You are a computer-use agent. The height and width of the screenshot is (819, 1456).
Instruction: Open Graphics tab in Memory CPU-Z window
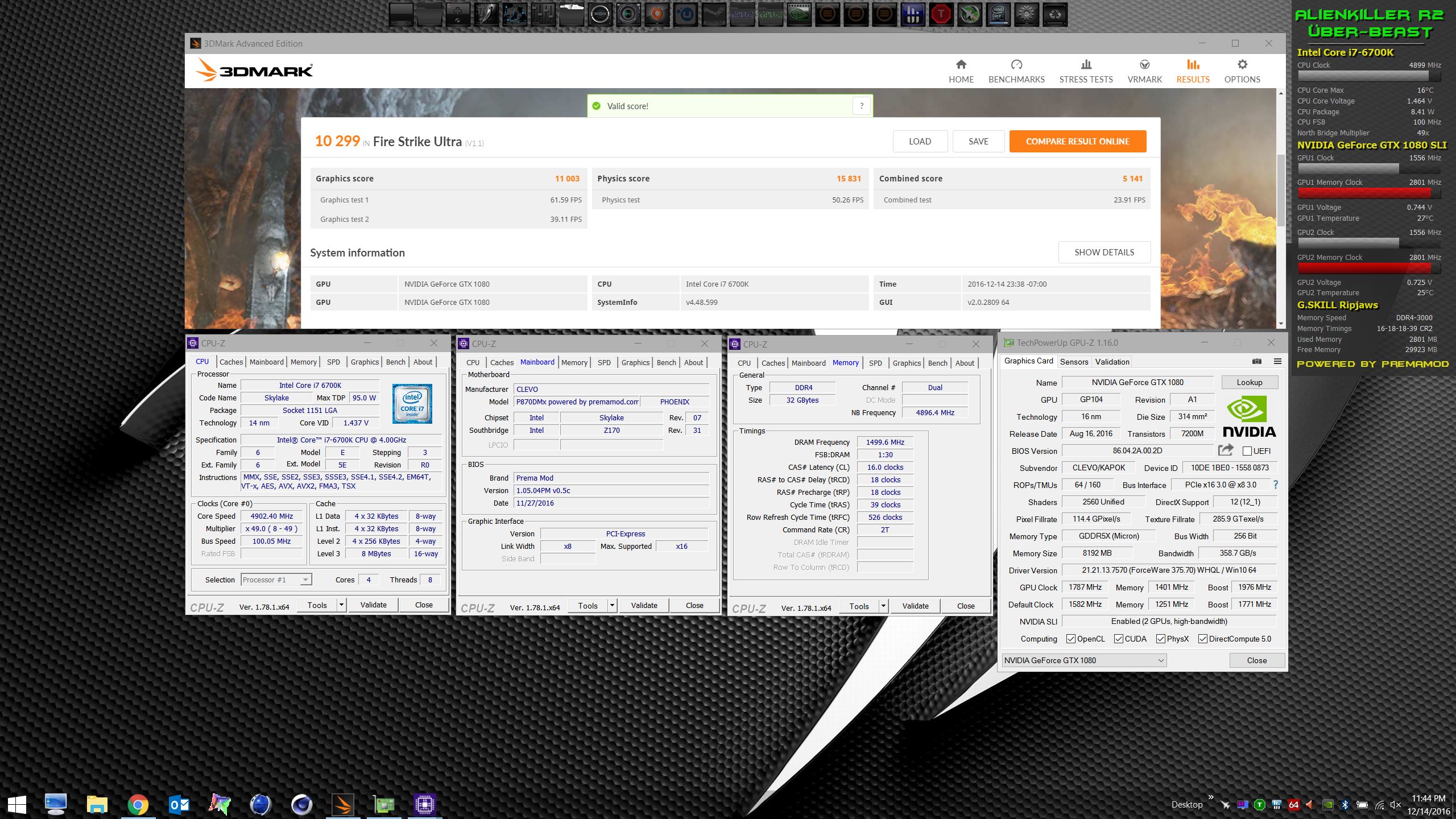coord(907,363)
